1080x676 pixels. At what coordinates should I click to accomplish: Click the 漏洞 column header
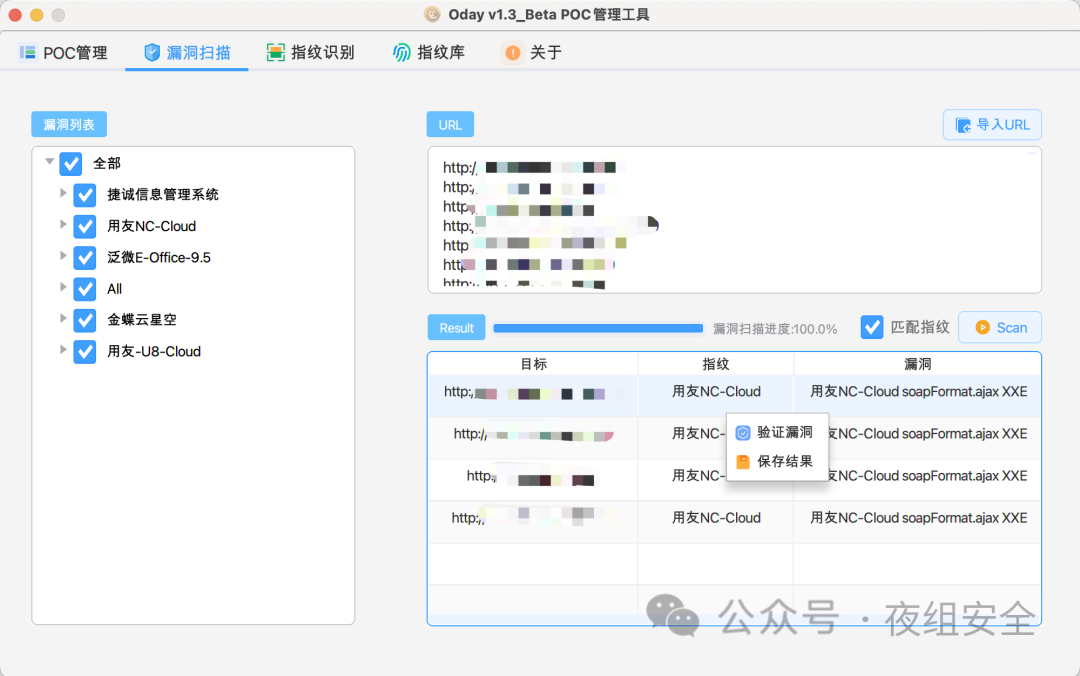917,364
